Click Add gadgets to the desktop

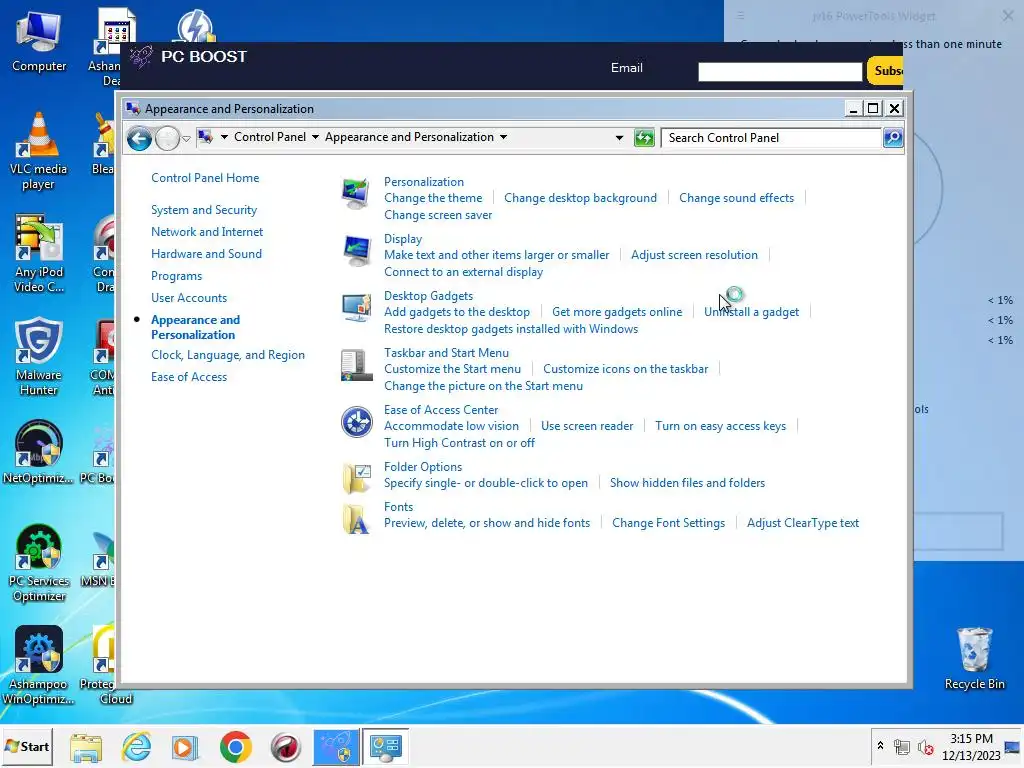[x=457, y=312]
